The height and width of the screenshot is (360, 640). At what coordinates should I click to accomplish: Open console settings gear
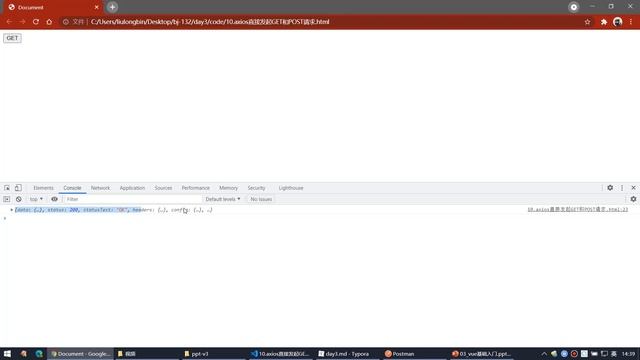[x=633, y=199]
